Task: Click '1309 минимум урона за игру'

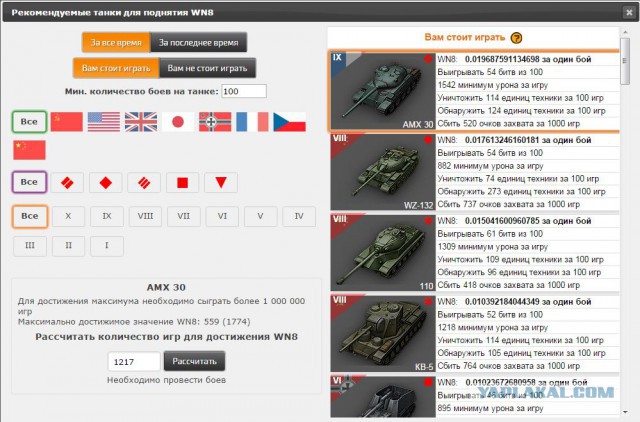Action: (493, 247)
